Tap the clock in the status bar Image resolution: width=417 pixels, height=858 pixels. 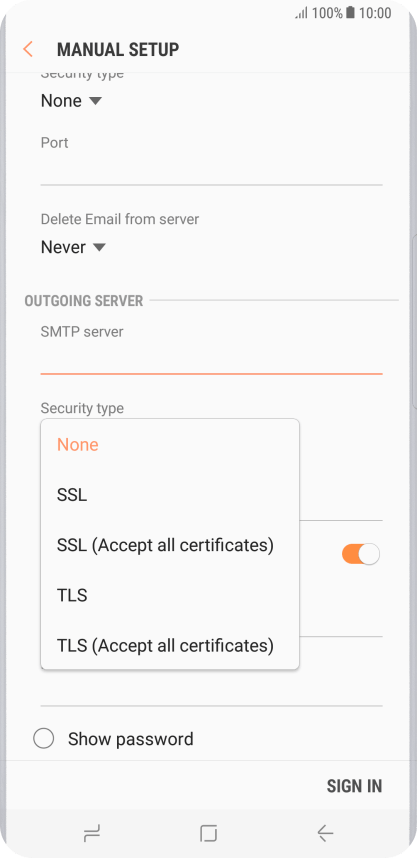tap(375, 13)
